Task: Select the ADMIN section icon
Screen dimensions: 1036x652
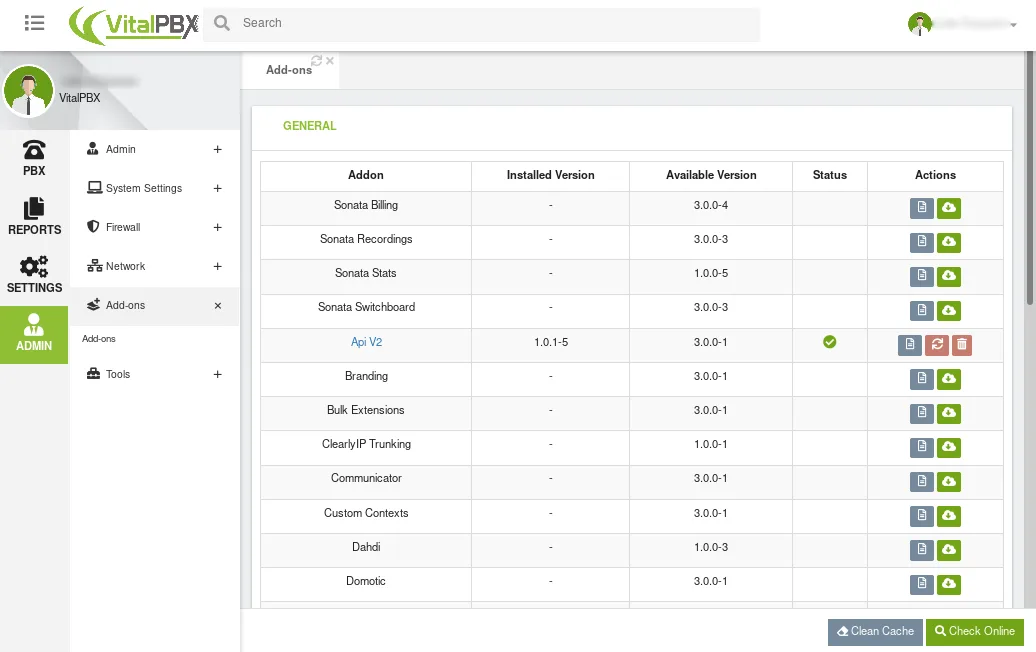Action: click(34, 334)
